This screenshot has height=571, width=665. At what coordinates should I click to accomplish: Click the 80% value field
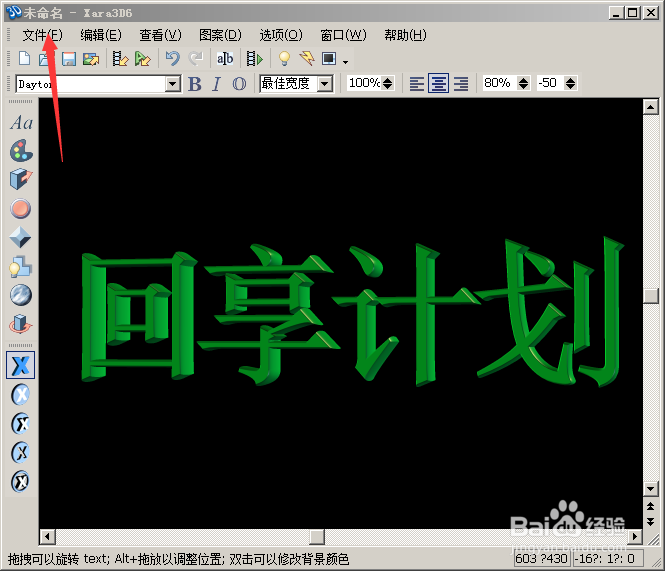pos(500,83)
